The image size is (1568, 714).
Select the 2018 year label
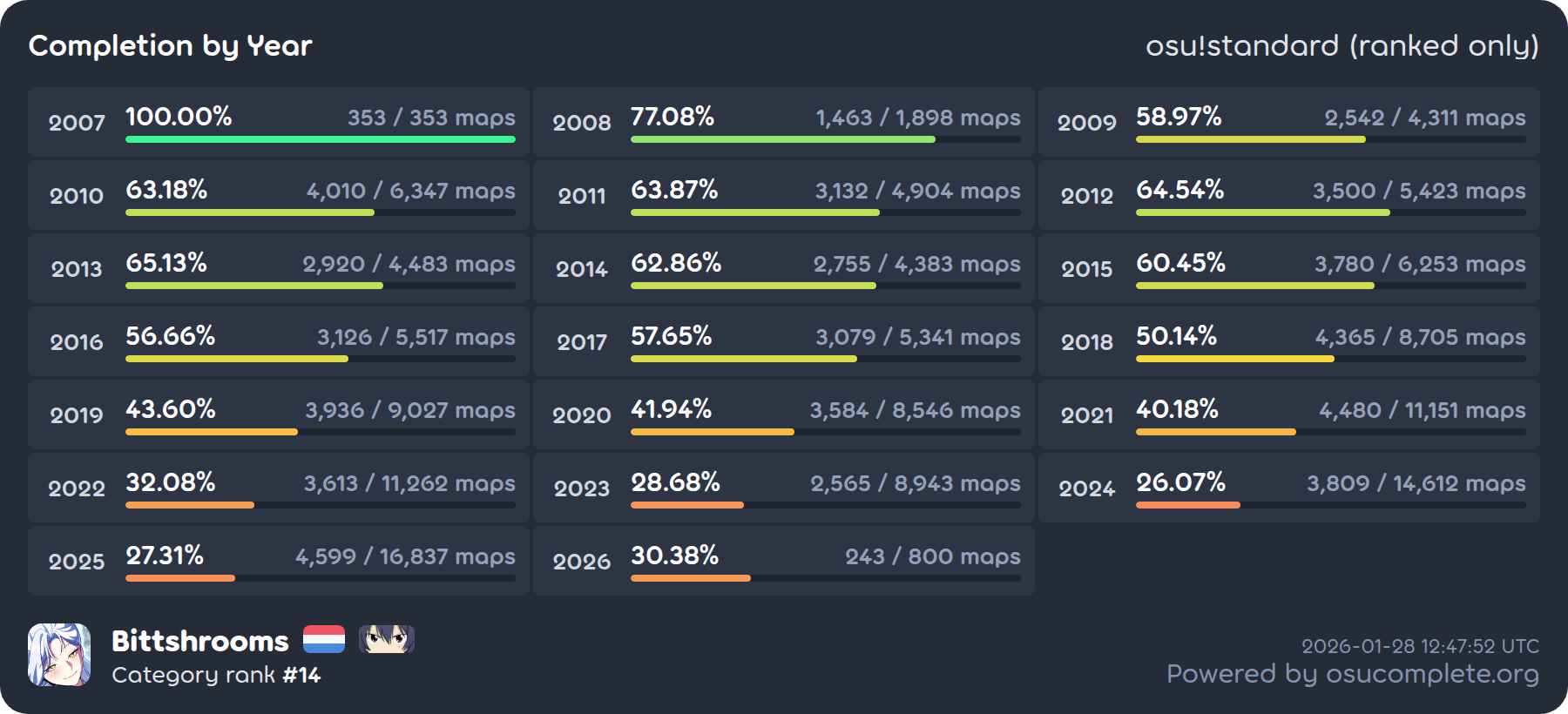[1086, 342]
